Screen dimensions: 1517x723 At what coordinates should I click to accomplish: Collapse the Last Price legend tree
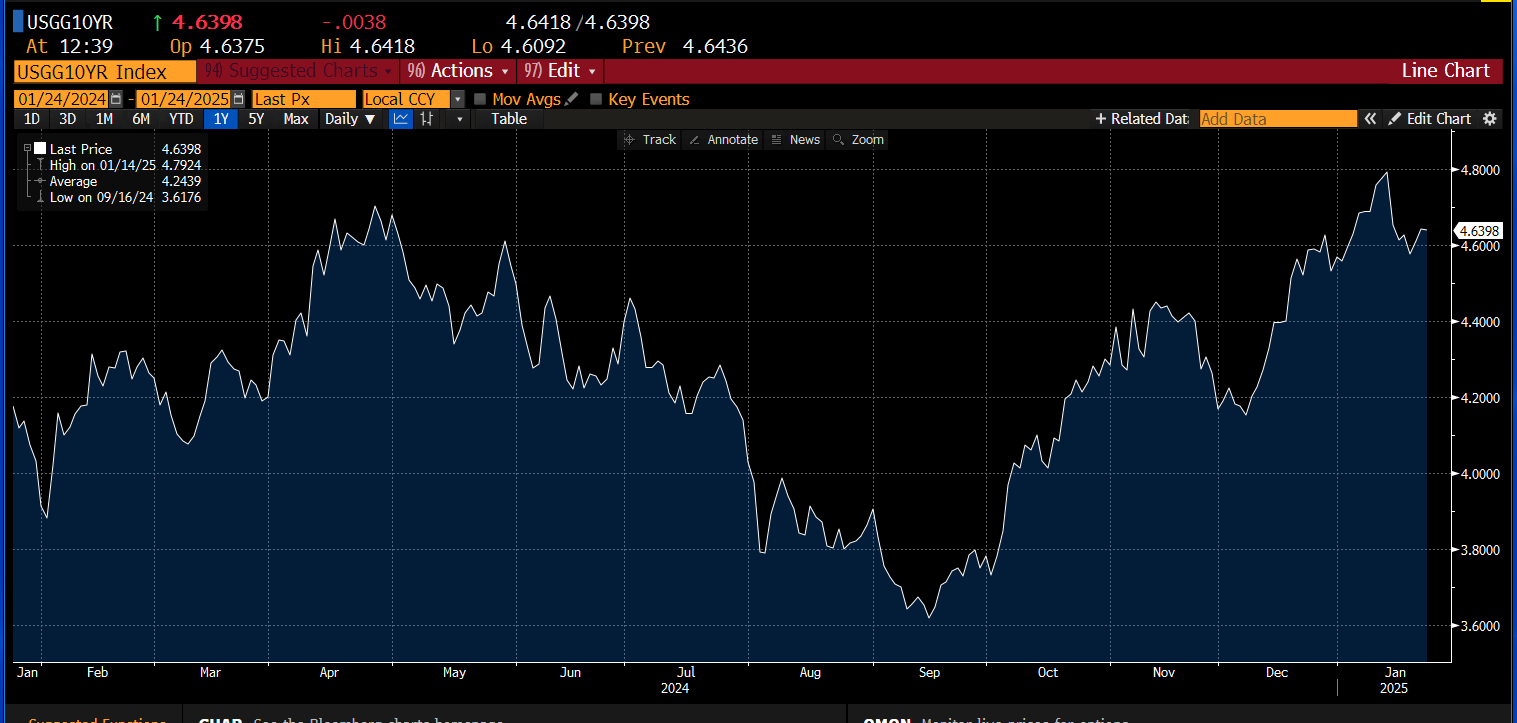click(27, 148)
